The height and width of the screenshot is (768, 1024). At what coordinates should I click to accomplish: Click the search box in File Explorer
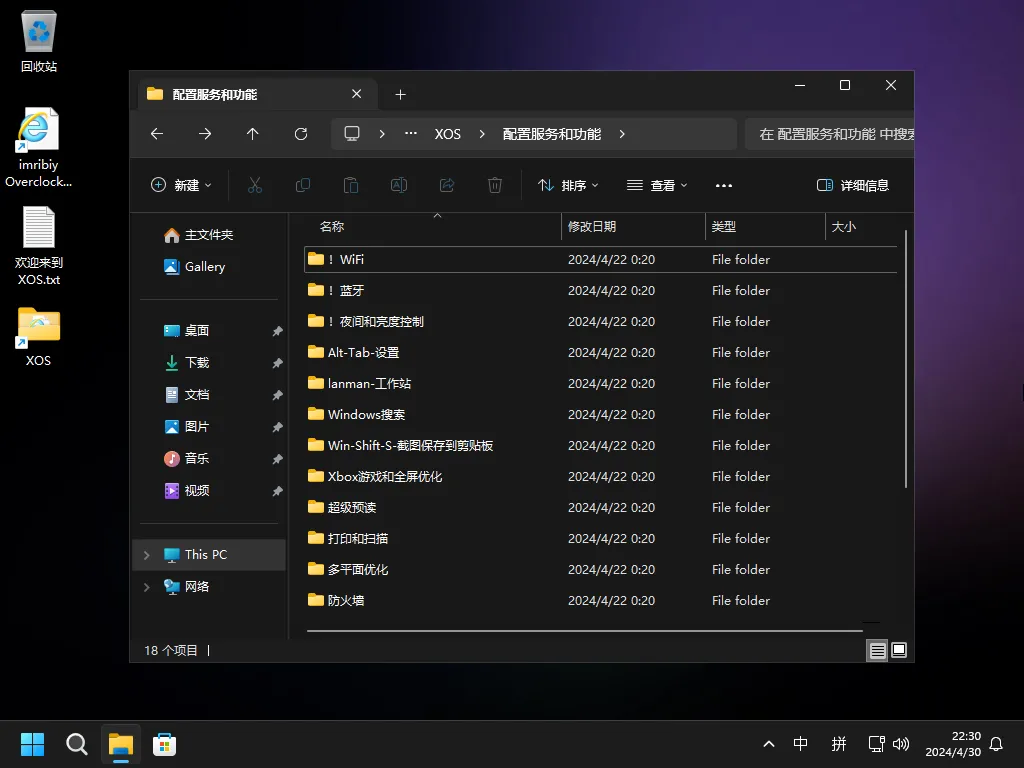(x=840, y=133)
